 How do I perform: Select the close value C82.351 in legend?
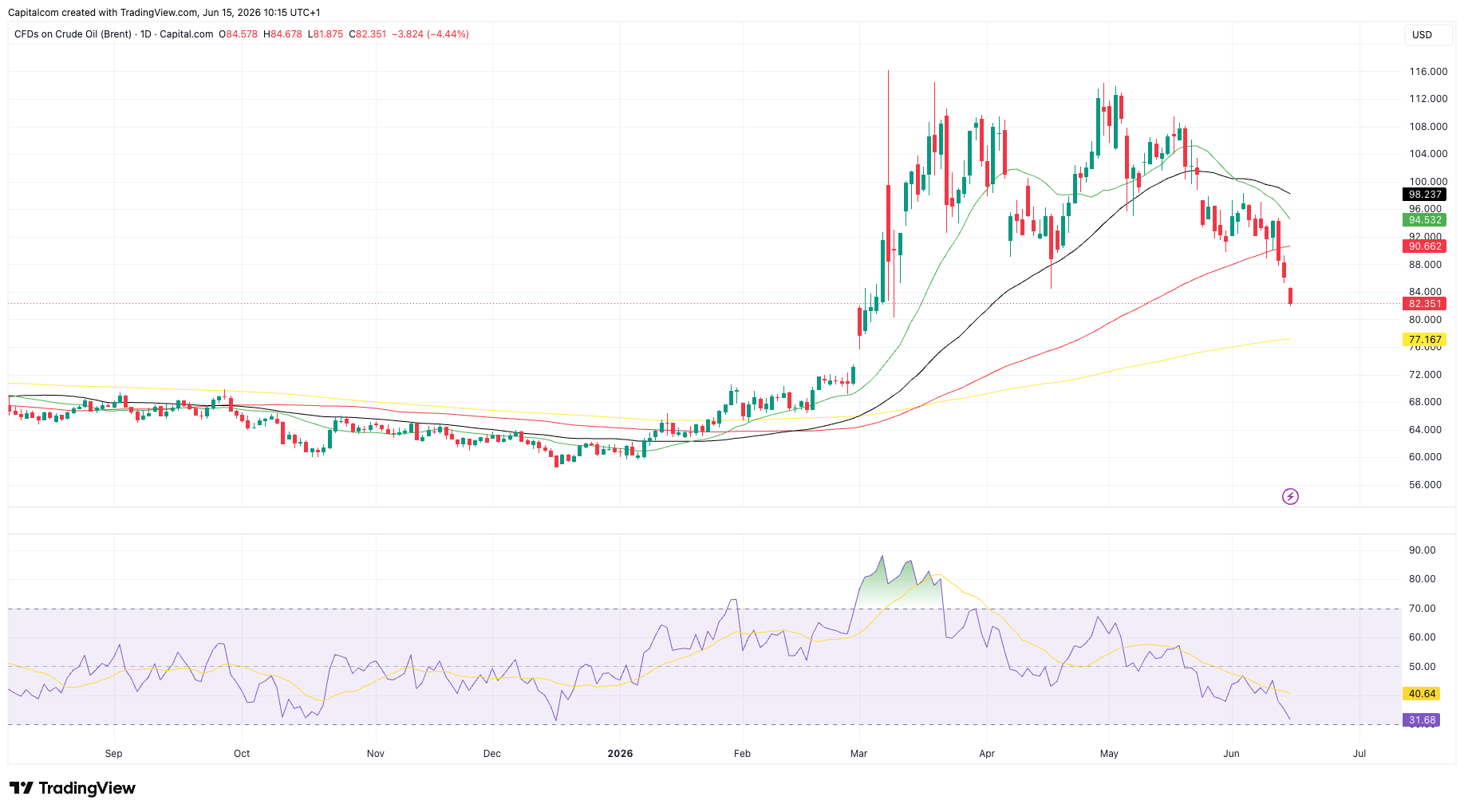[x=368, y=34]
